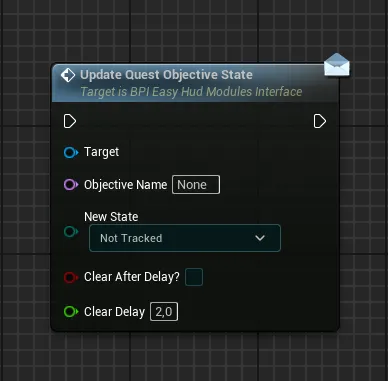Click the teal New State pin
388x381 pixels.
pyautogui.click(x=71, y=231)
